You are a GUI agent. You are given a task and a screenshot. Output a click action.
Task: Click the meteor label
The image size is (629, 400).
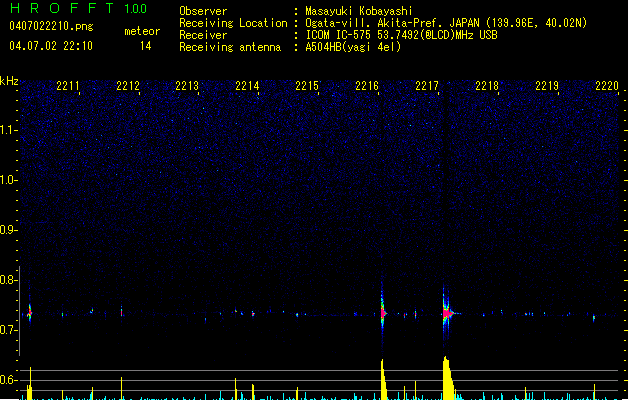click(x=142, y=31)
